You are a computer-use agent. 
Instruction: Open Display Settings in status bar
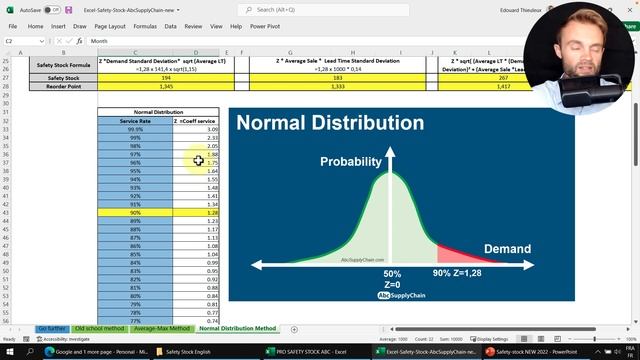tap(489, 339)
